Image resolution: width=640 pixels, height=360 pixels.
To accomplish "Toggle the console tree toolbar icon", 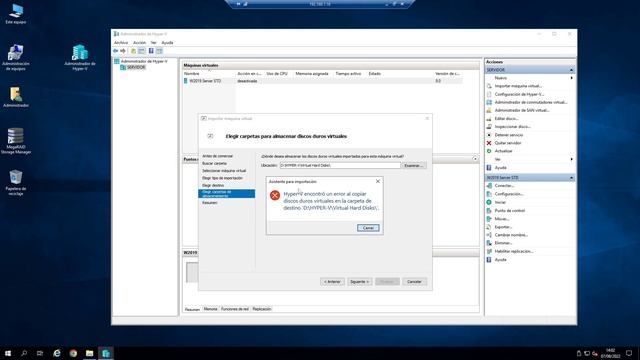I will pos(141,51).
